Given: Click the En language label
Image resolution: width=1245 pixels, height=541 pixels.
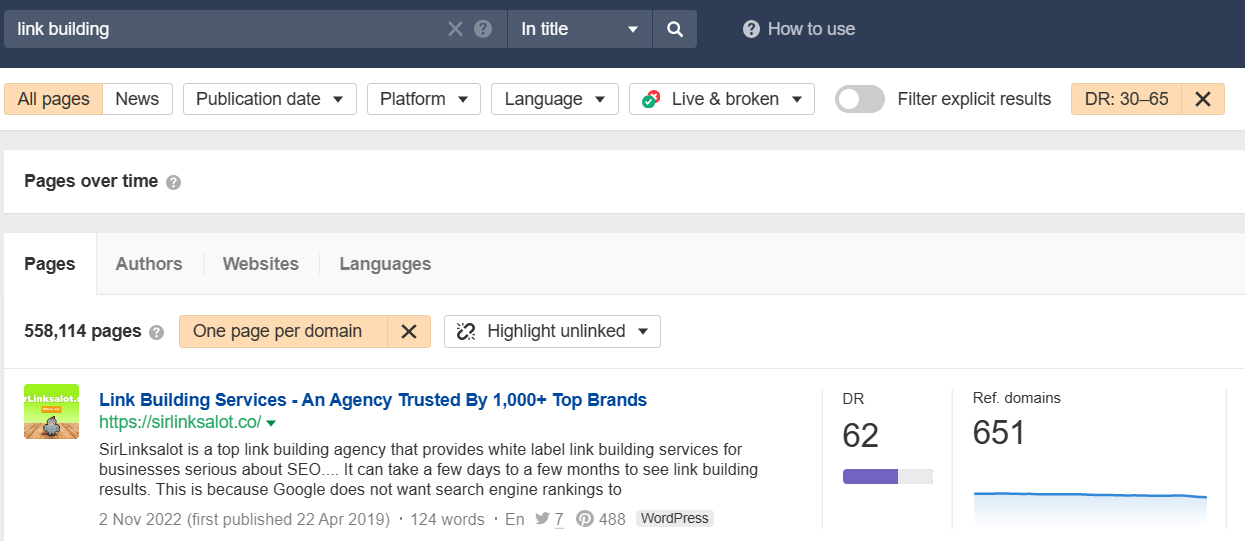Looking at the screenshot, I should tap(514, 519).
